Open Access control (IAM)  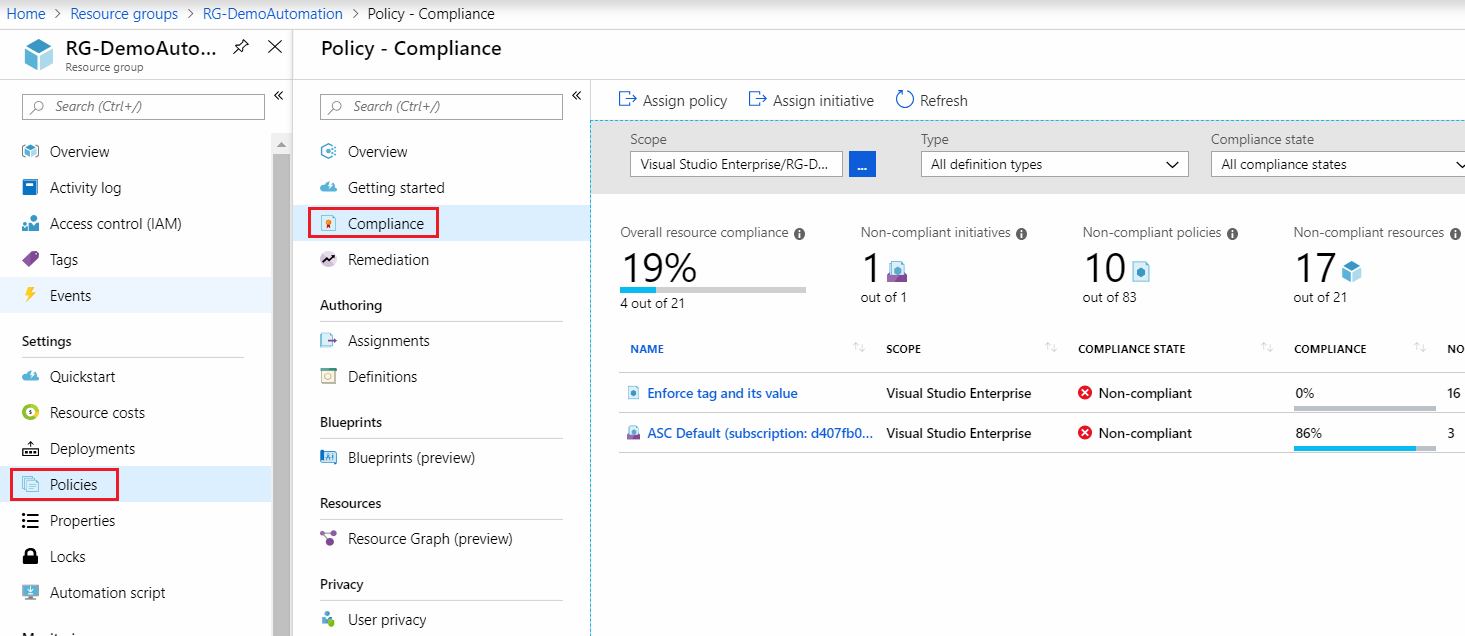[116, 224]
